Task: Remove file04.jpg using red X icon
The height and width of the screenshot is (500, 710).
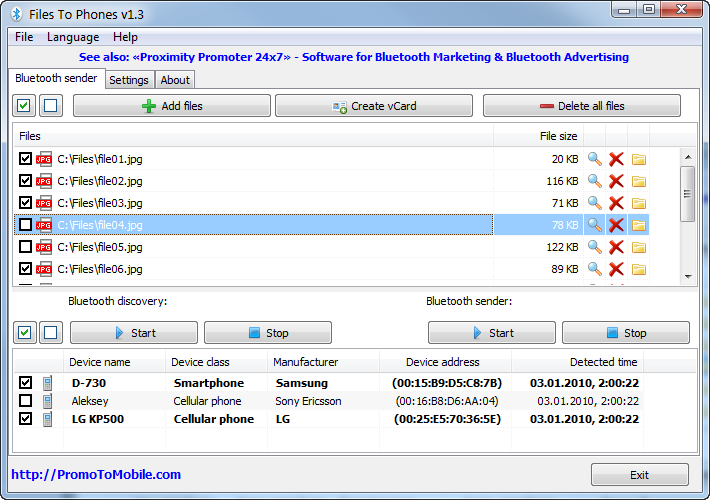Action: (616, 225)
